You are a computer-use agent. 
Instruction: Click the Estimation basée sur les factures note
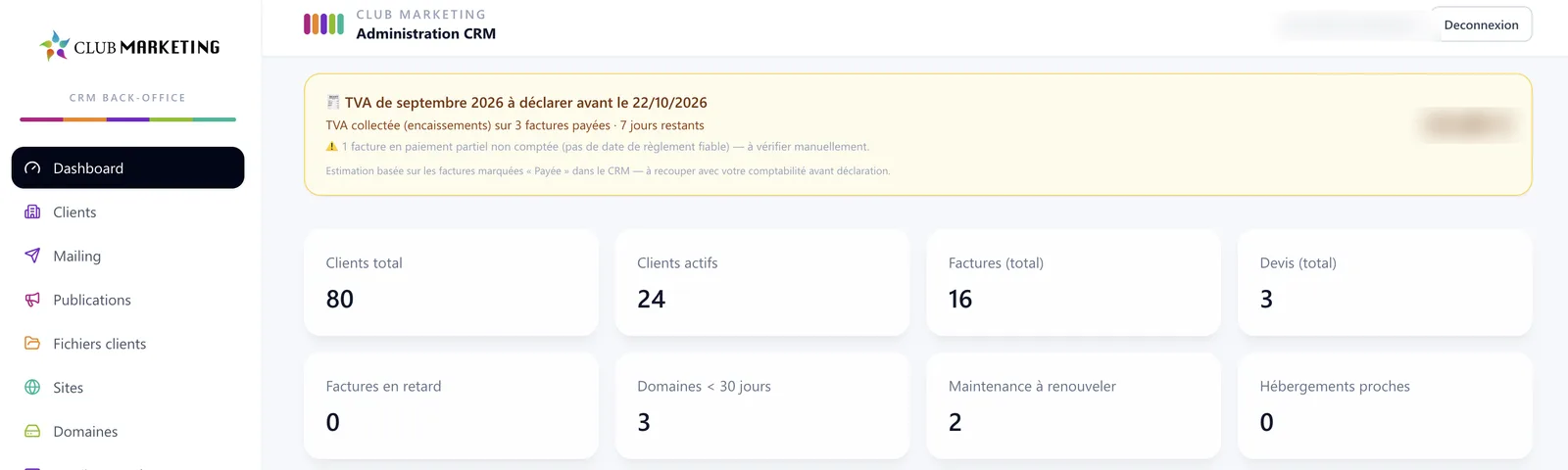coord(608,171)
